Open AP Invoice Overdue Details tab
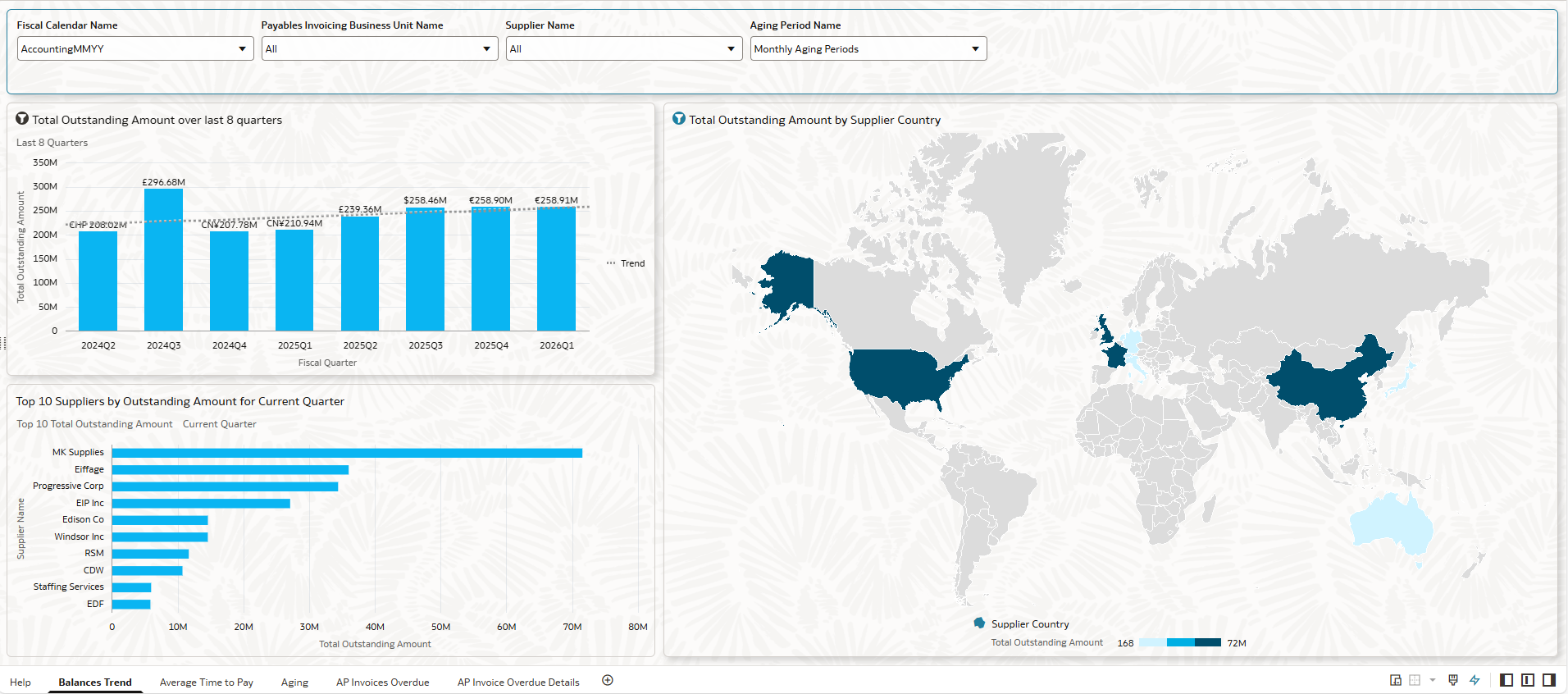 [x=518, y=683]
